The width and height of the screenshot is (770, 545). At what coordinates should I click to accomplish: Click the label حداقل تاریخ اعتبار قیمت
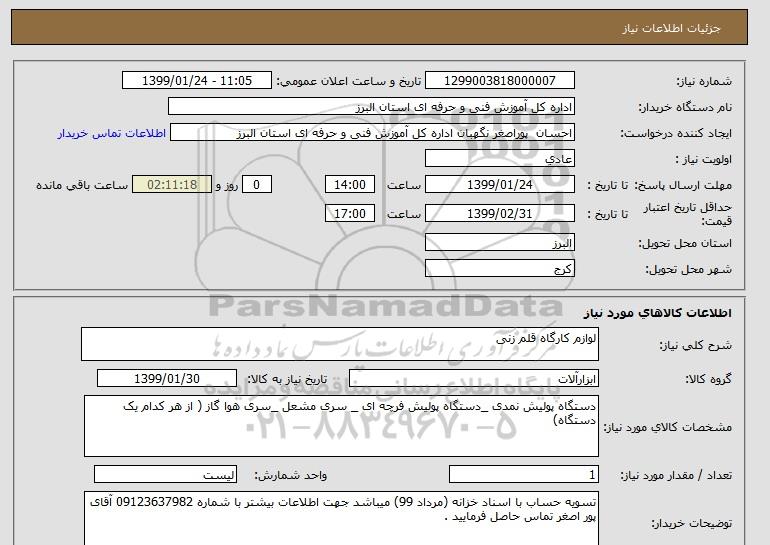pyautogui.click(x=688, y=214)
